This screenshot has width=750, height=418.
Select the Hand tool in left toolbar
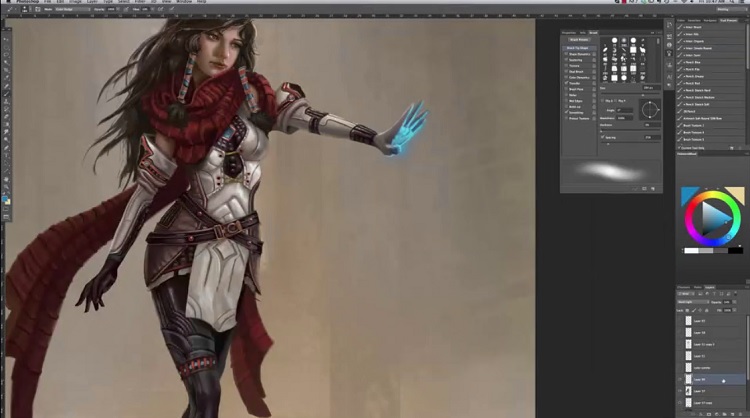[x=6, y=179]
